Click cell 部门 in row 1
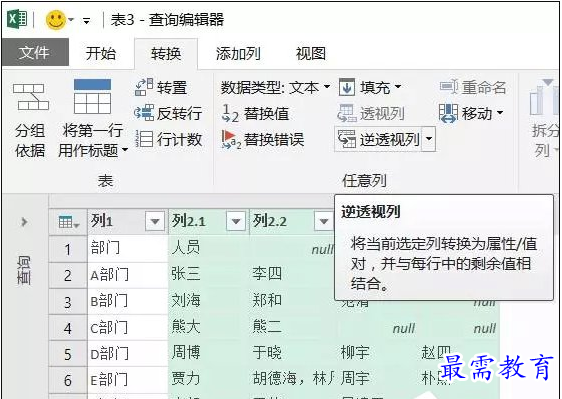562x399 pixels. 128,248
